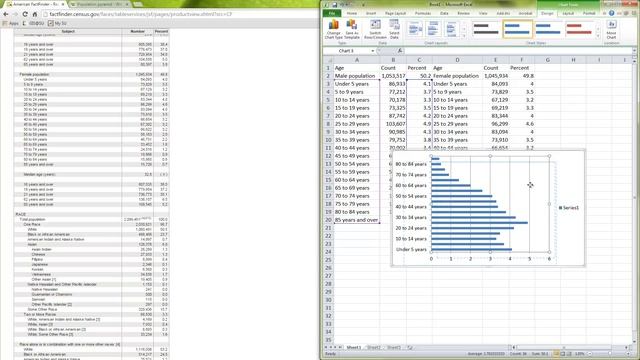The width and height of the screenshot is (640, 360).
Task: Click Save icon in Quick Access toolbar
Action: pos(335,4)
